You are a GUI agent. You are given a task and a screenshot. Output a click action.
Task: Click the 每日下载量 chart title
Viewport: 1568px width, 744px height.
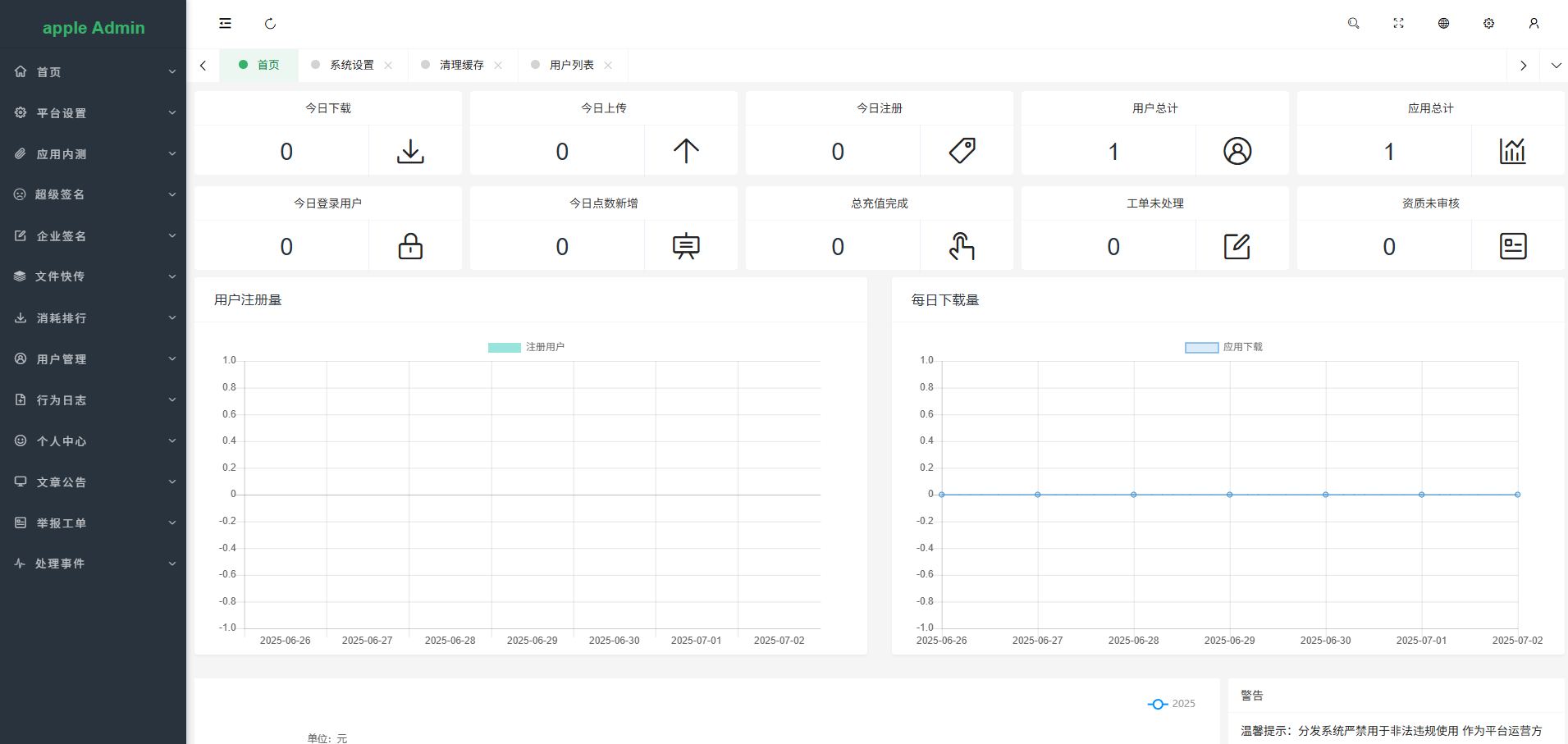[x=945, y=300]
